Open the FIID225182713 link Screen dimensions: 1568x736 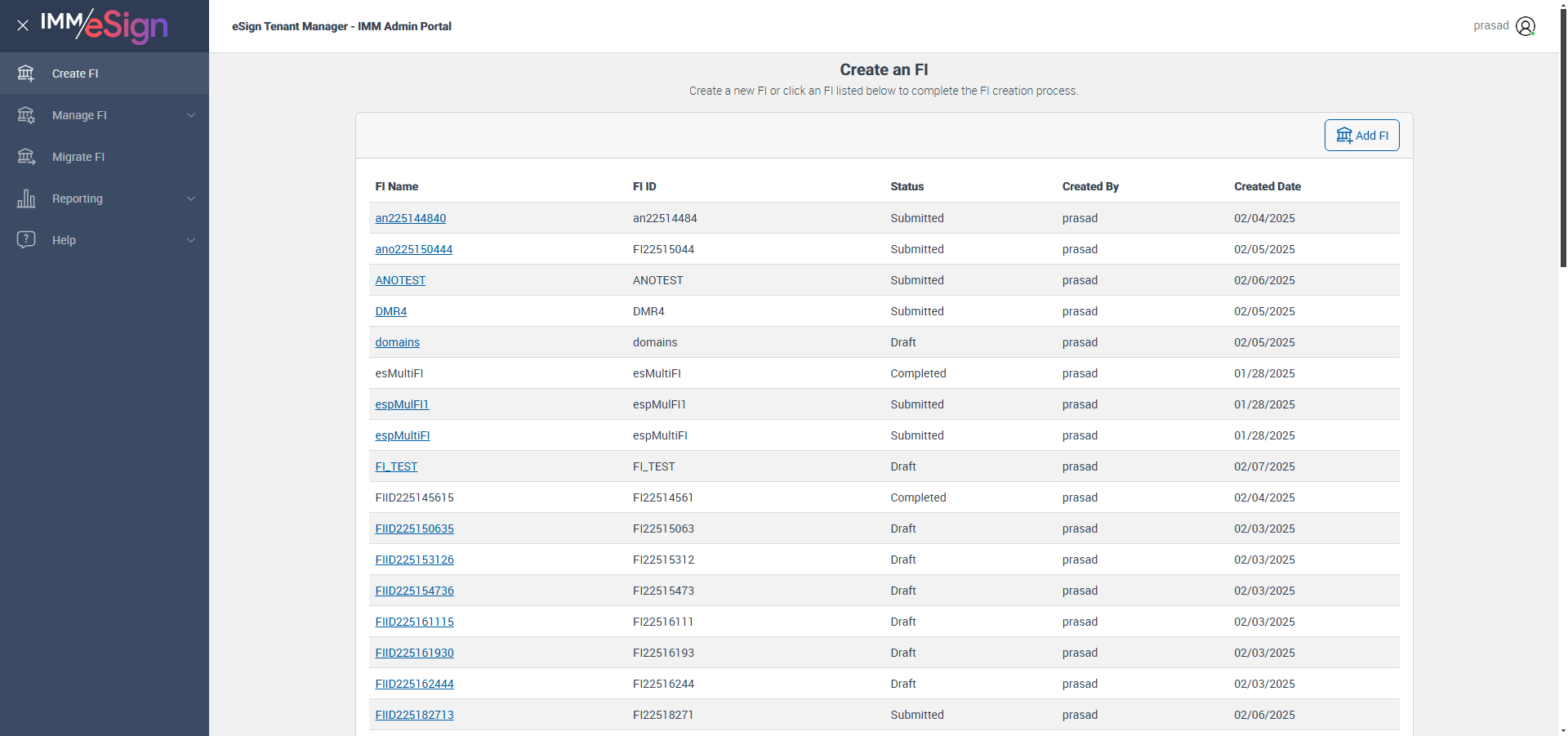414,715
